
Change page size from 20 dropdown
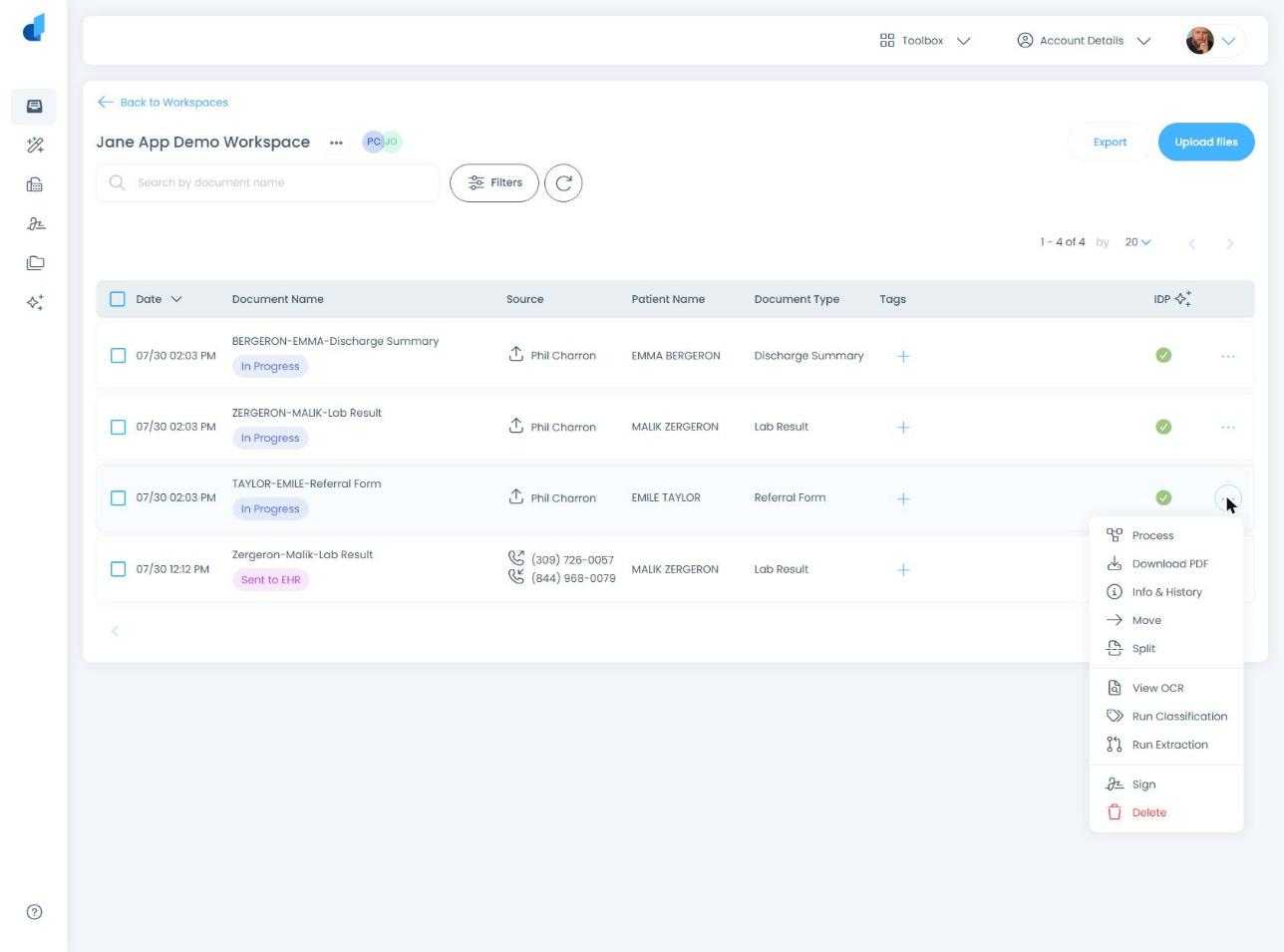pos(1137,242)
